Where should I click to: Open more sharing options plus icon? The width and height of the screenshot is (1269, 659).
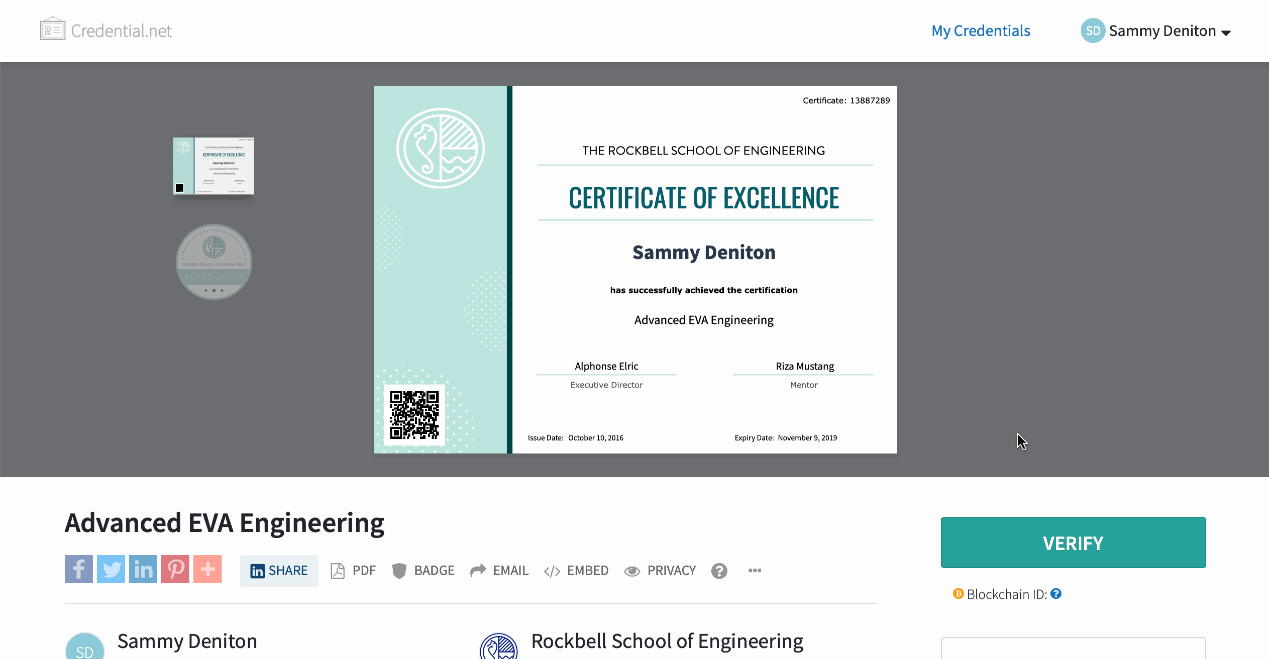(x=207, y=570)
